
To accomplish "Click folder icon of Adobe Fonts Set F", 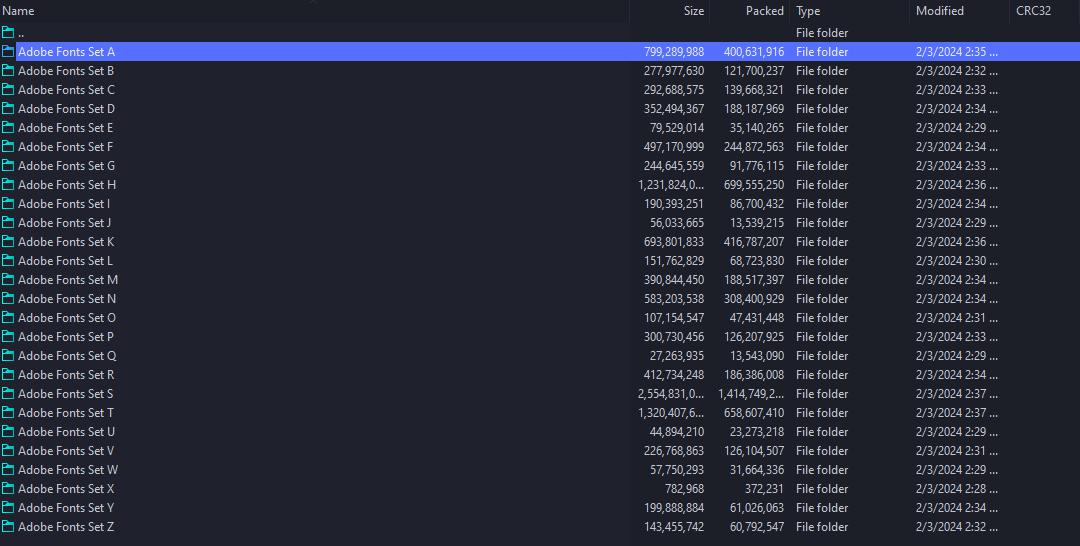I will [x=8, y=147].
